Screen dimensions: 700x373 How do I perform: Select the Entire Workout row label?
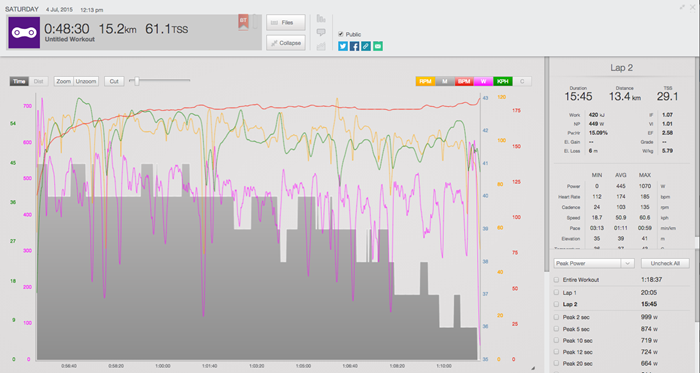[x=581, y=280]
